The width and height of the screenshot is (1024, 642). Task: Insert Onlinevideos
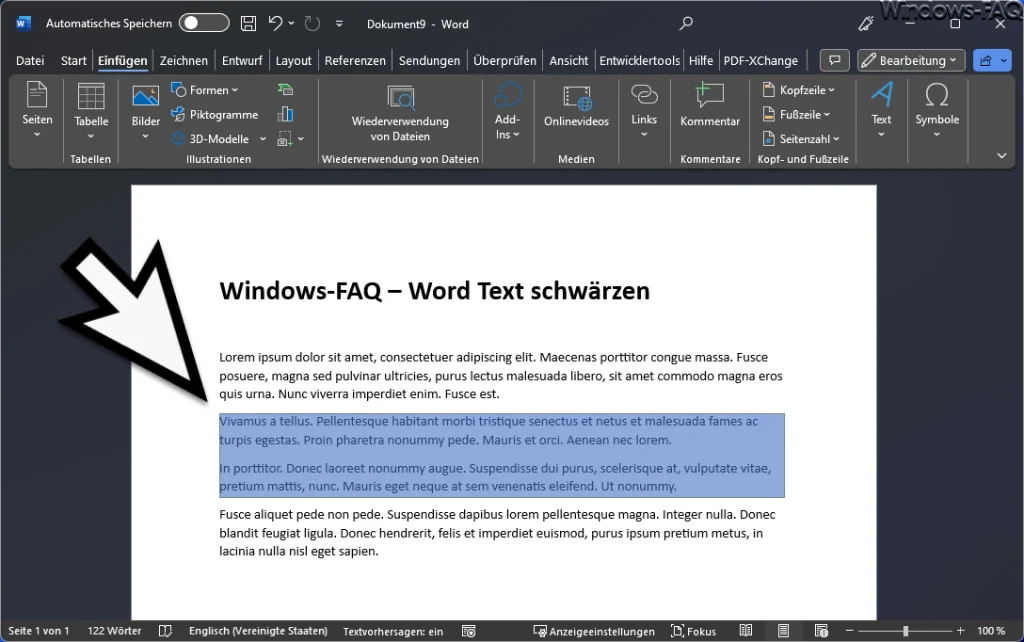point(576,108)
